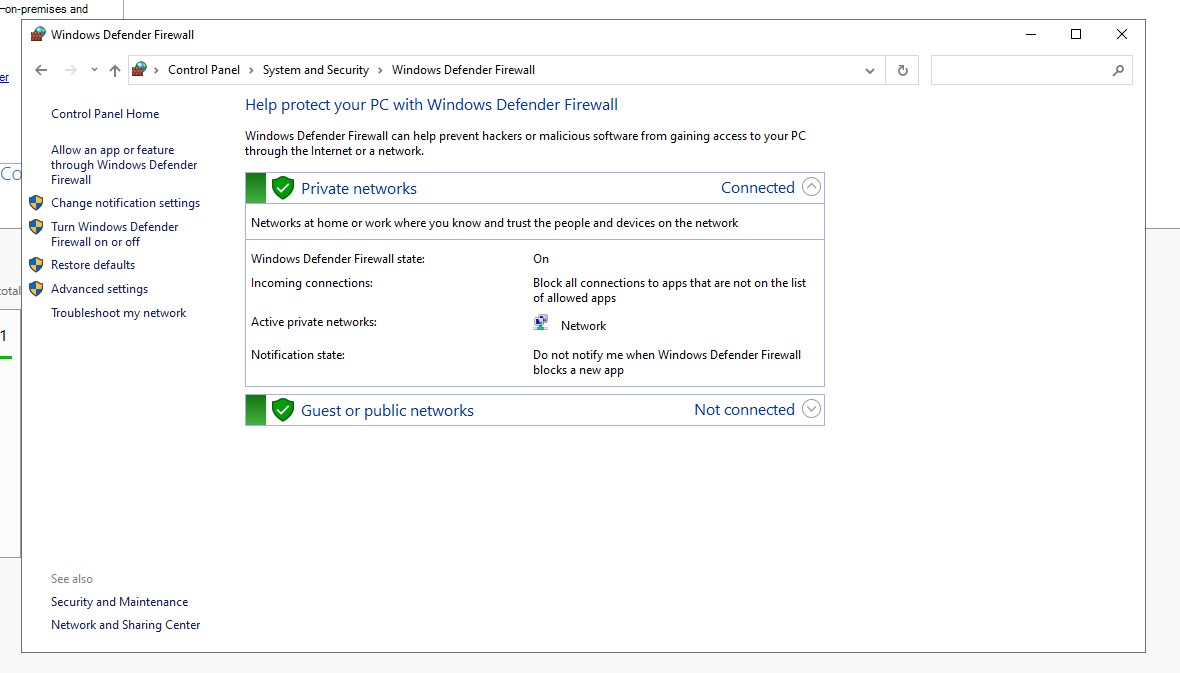Open the recent locations dropdown arrow

click(94, 70)
